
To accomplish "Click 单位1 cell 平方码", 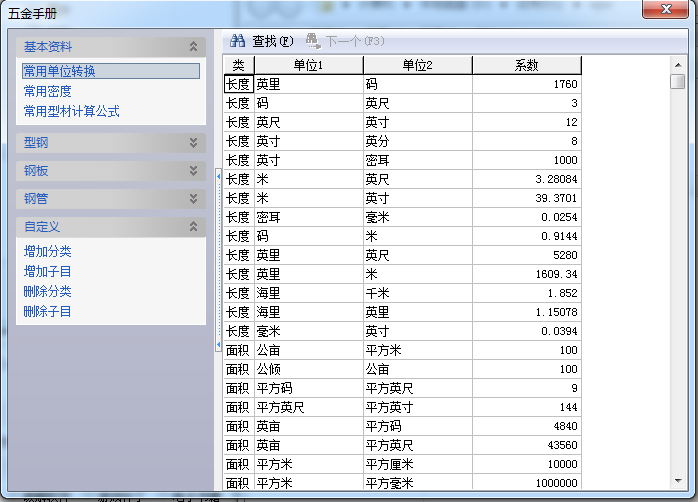I will 308,389.
